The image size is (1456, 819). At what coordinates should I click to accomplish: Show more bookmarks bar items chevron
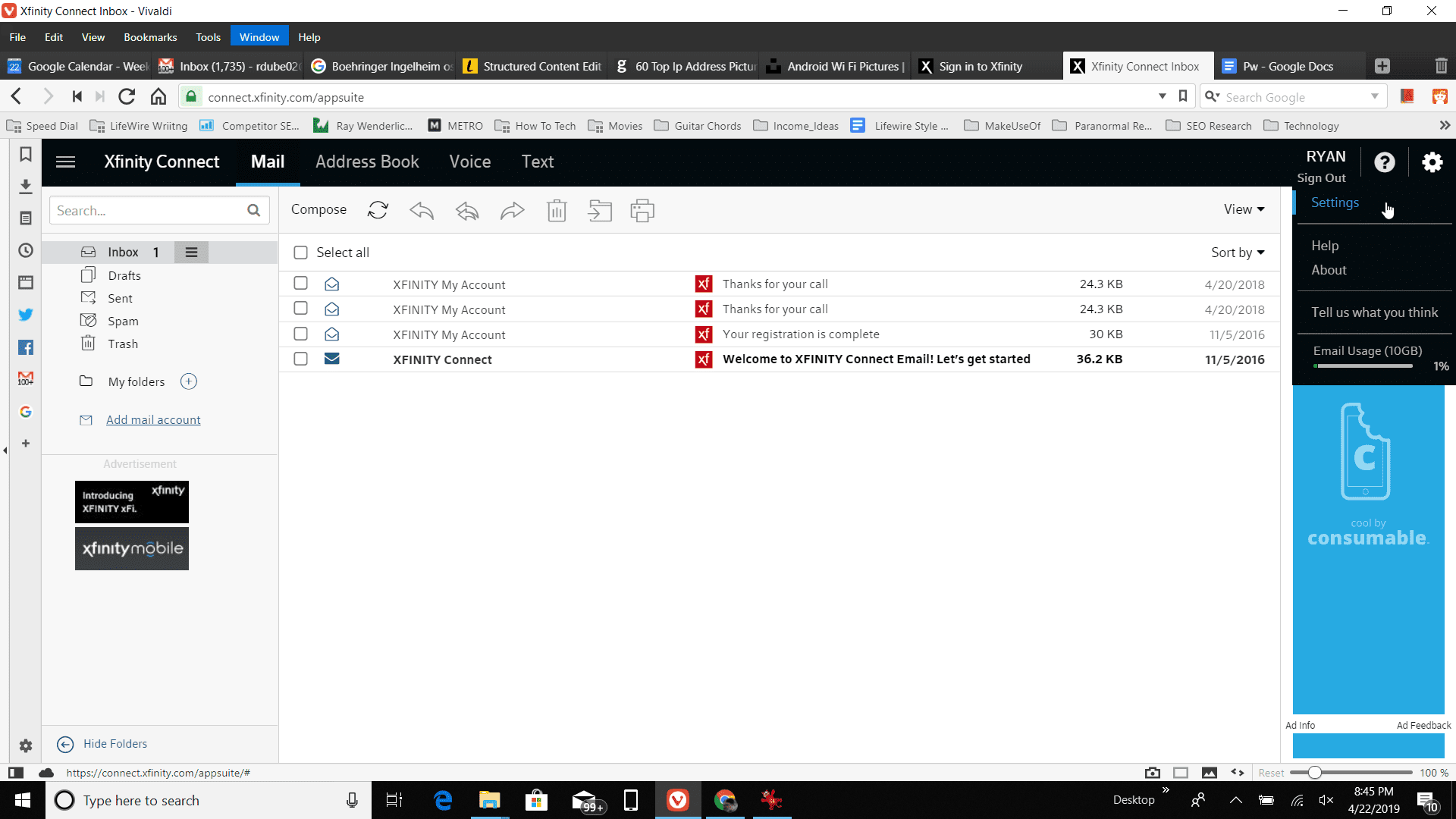1445,125
